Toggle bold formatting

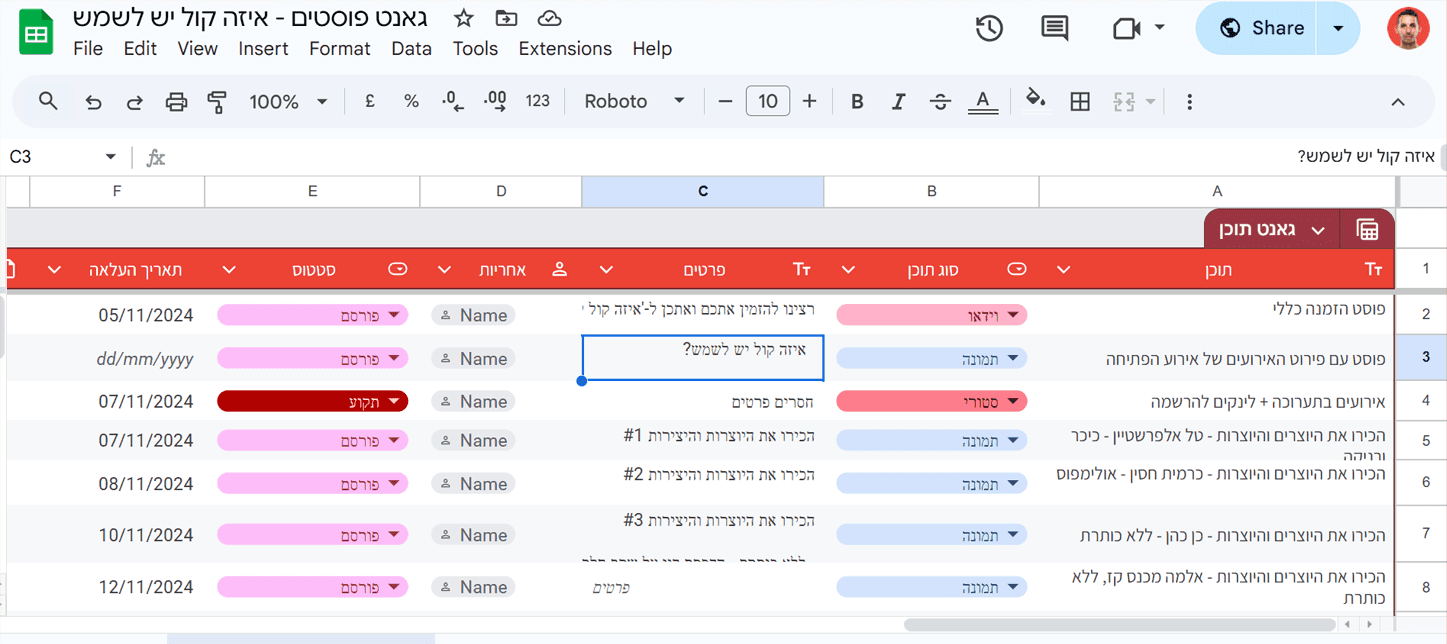(857, 101)
